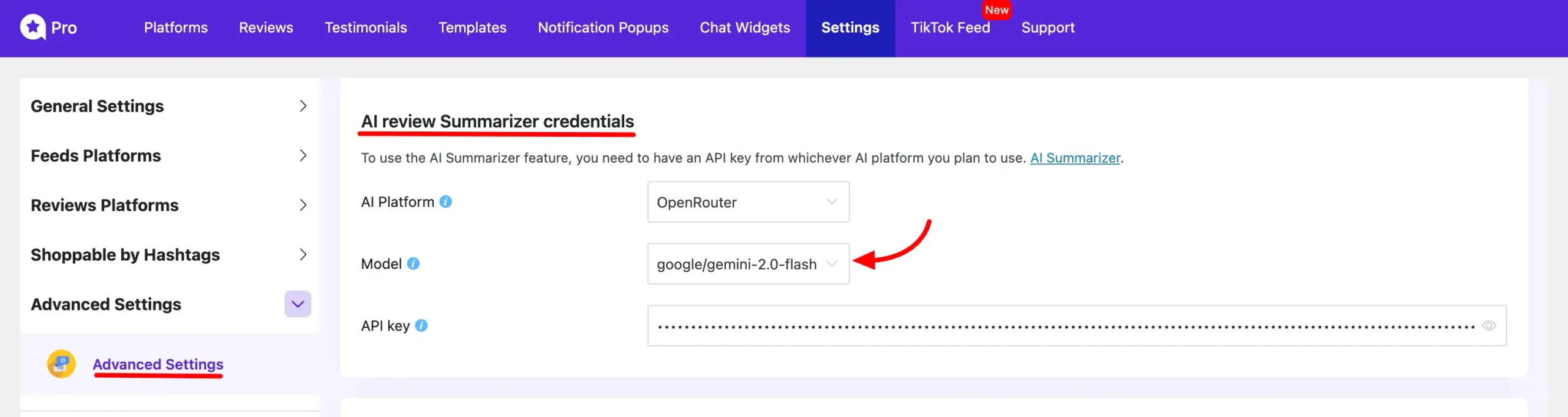The width and height of the screenshot is (1568, 417).
Task: Open the AI Platform OpenRouter dropdown
Action: point(747,202)
